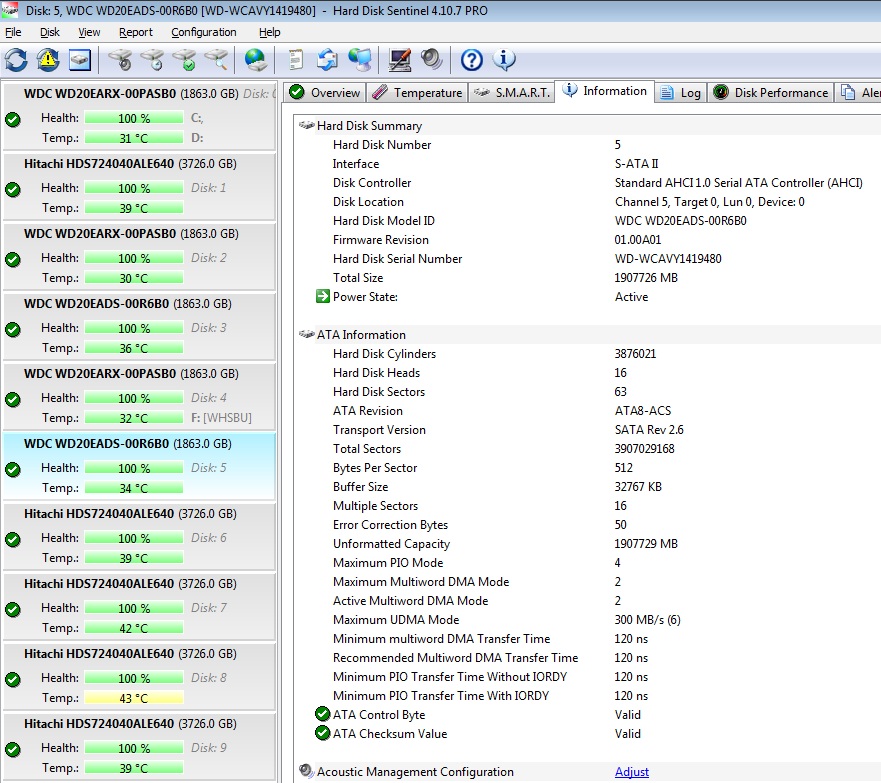Run the extended self-test disk checkmark icon
The height and width of the screenshot is (783, 881).
point(184,60)
